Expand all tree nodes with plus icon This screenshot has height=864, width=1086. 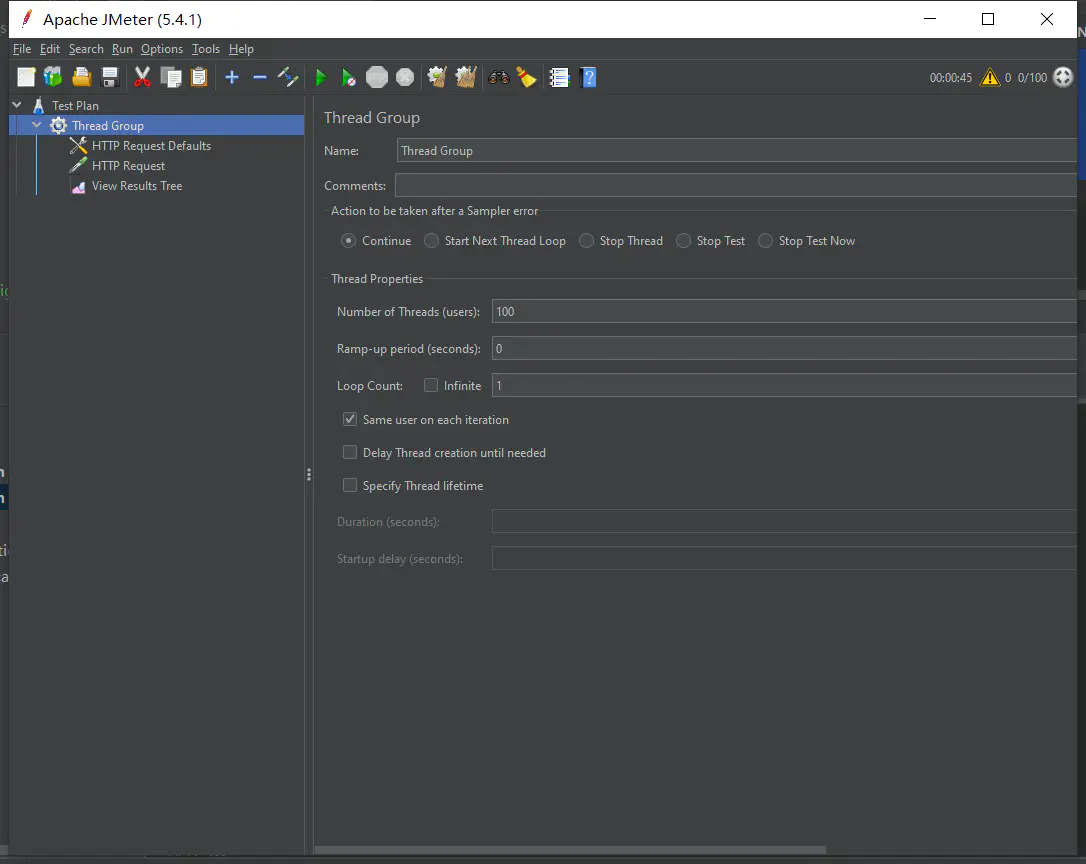tap(232, 77)
